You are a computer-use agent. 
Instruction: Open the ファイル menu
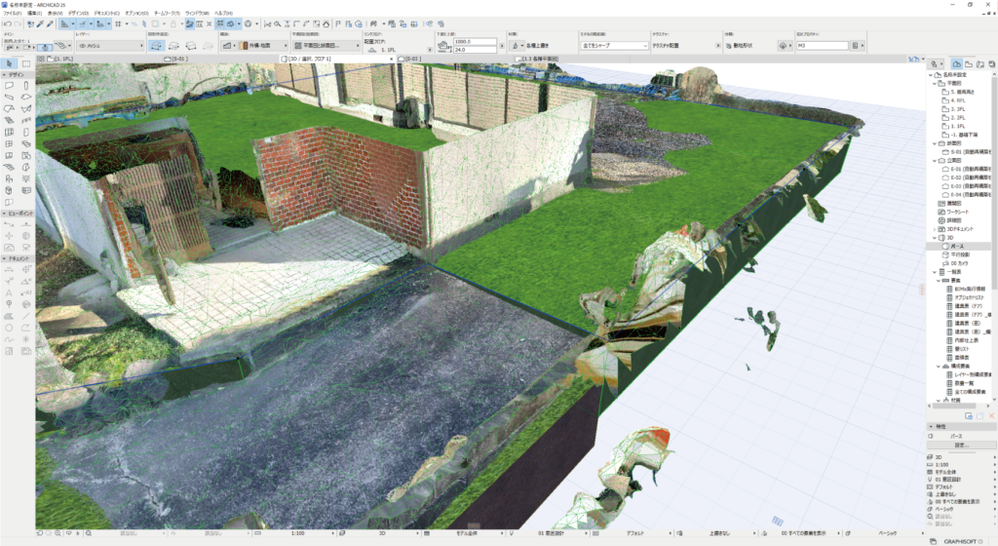click(x=13, y=13)
